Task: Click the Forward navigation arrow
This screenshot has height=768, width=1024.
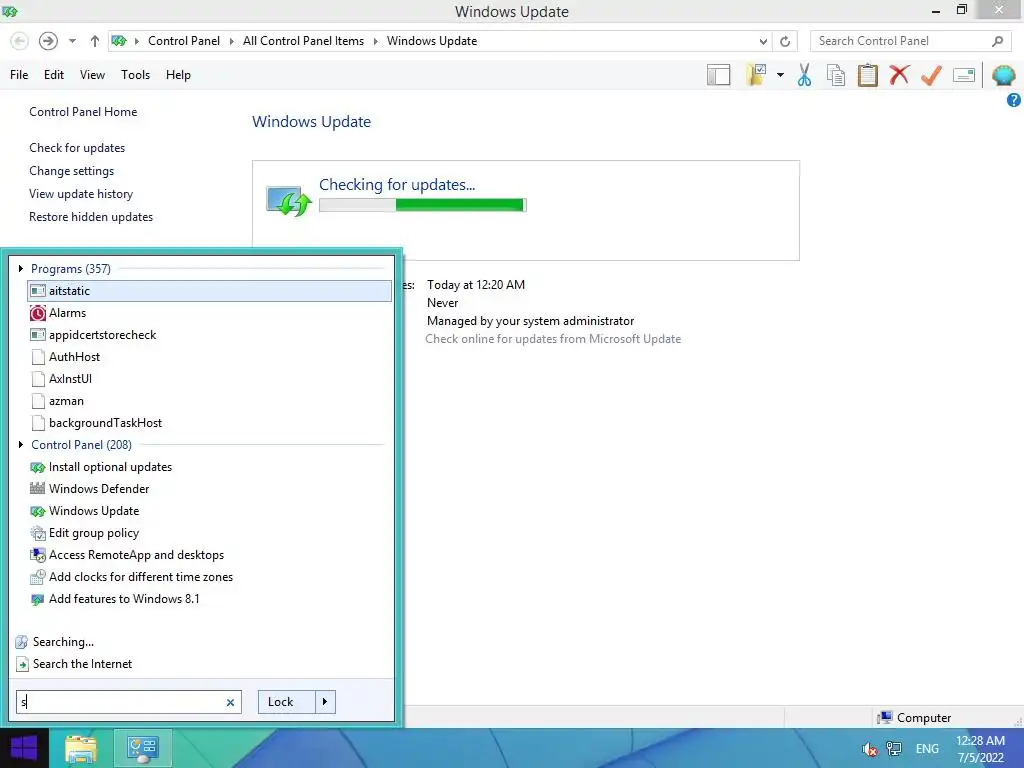Action: coord(48,41)
